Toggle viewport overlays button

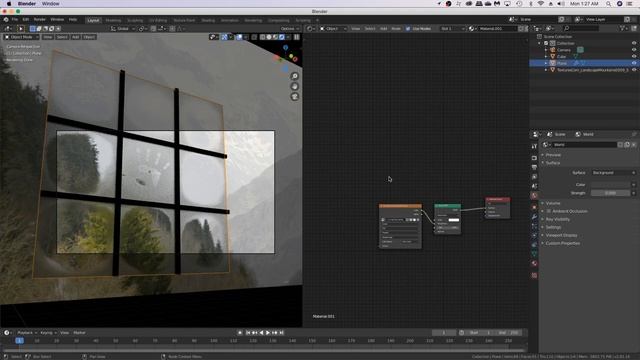[x=239, y=37]
